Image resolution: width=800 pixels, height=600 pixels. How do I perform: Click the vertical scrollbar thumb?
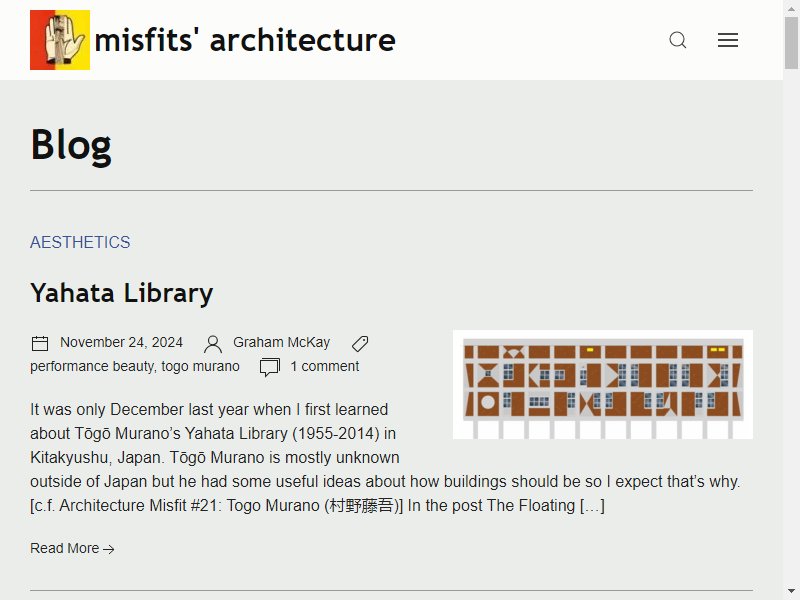tap(791, 43)
